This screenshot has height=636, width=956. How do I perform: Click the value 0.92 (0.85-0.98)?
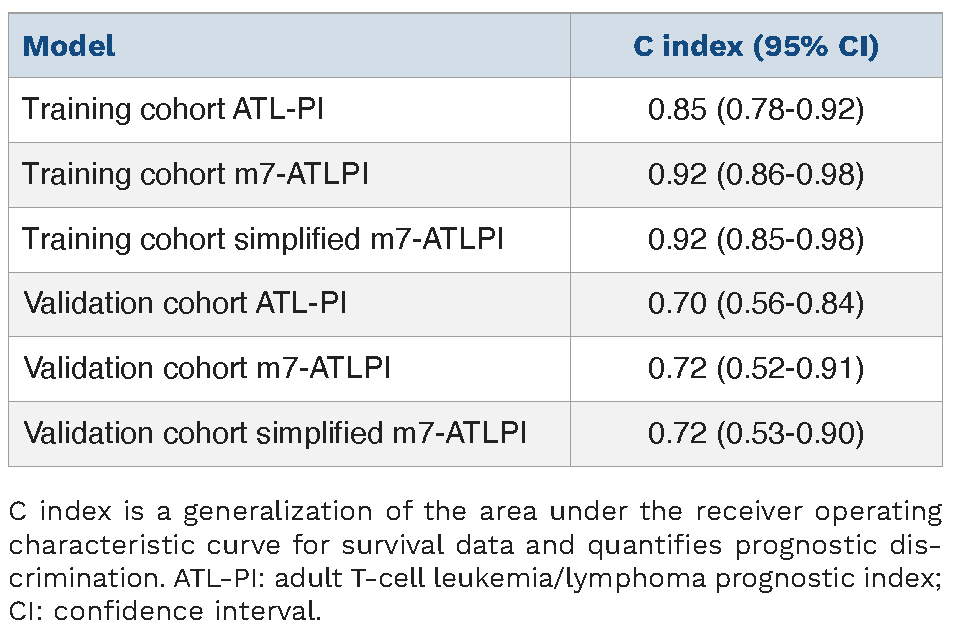pos(755,239)
